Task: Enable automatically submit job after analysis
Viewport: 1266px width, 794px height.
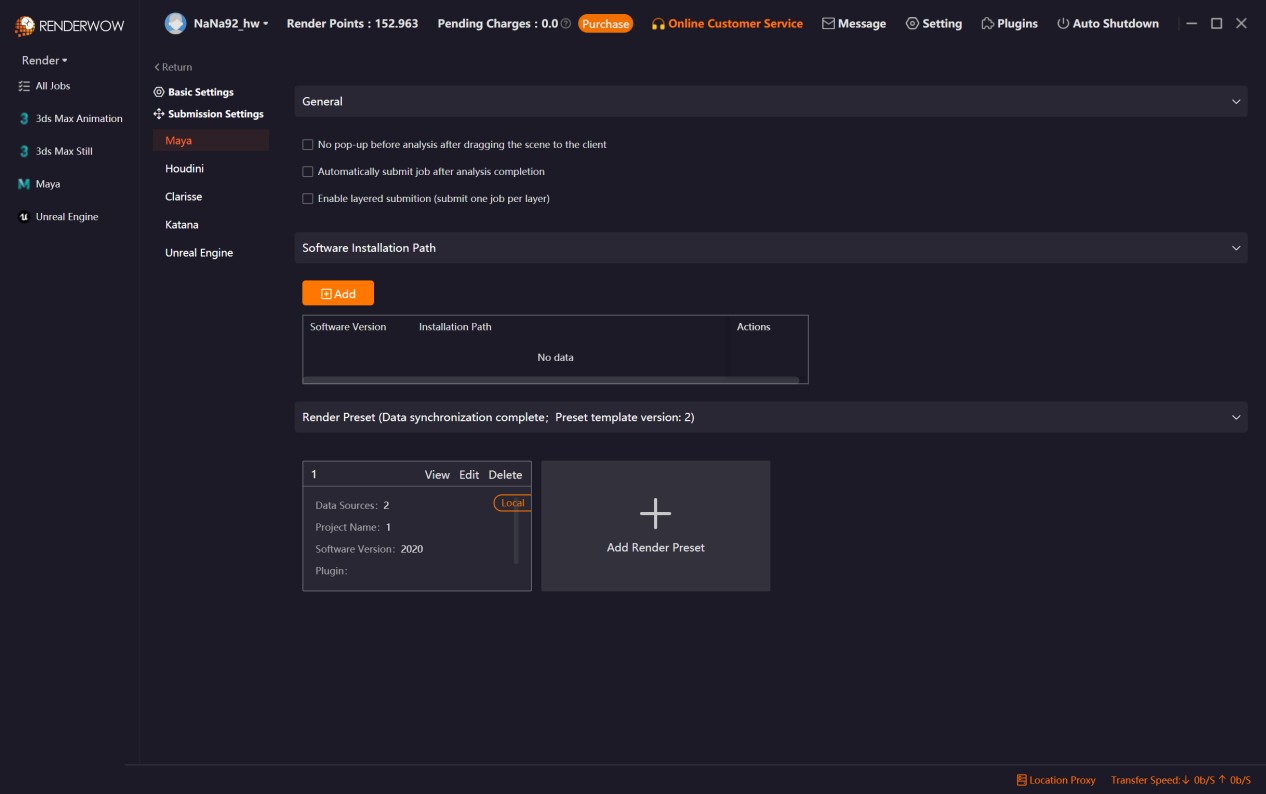Action: (308, 172)
